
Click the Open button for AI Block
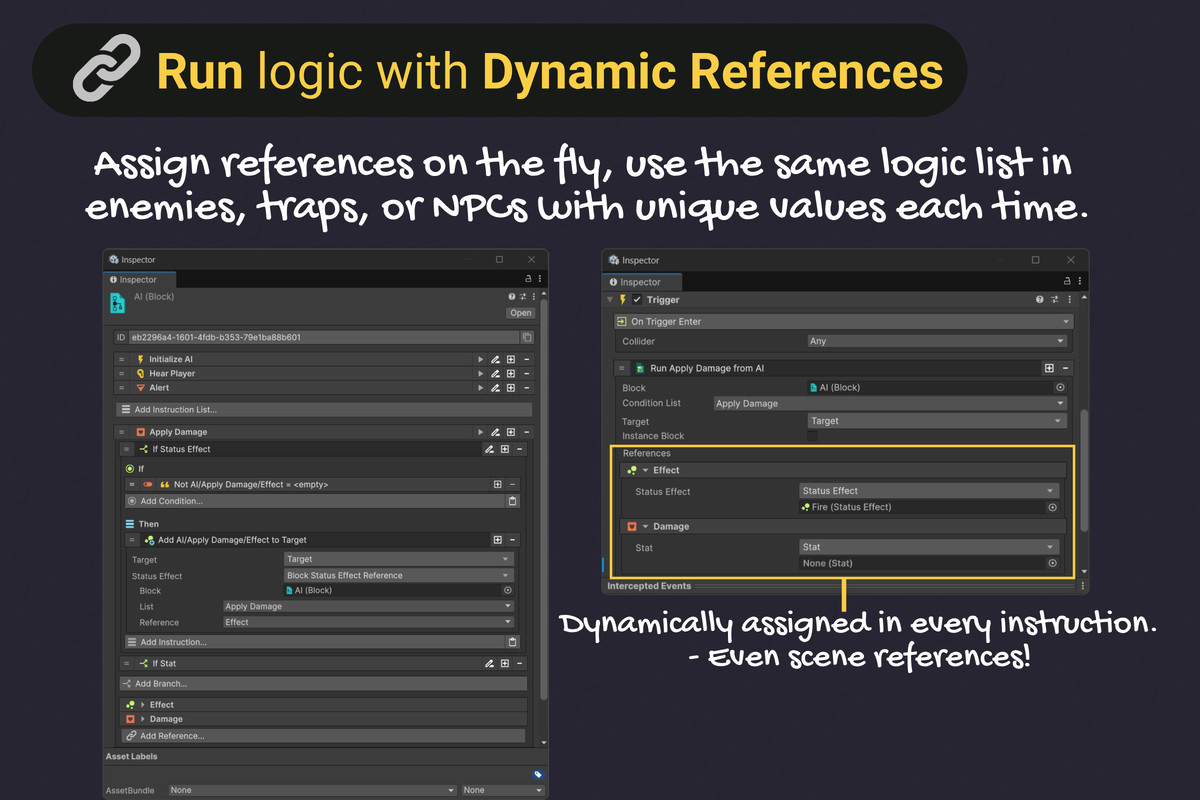521,313
